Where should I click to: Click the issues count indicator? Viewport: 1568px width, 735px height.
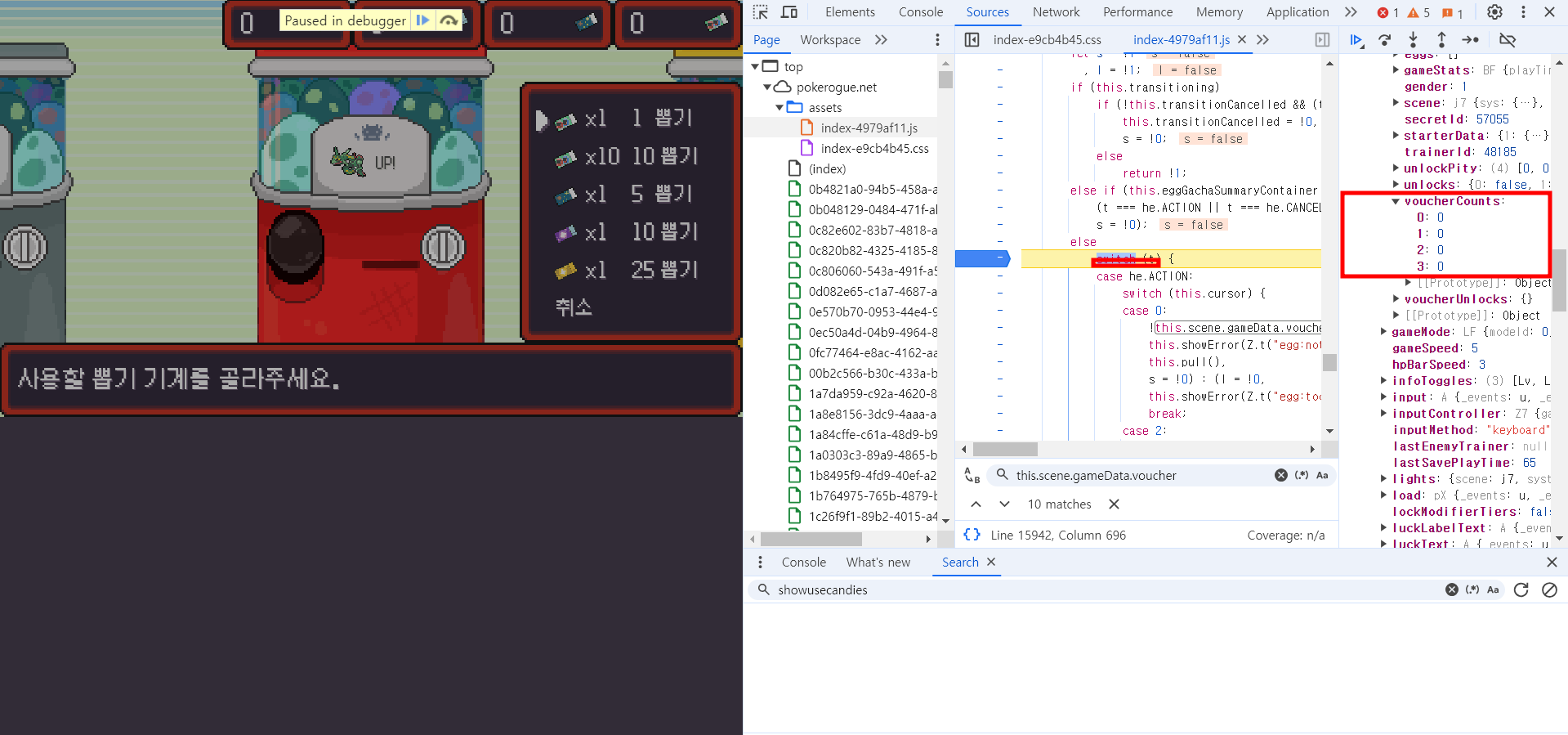tap(1452, 13)
